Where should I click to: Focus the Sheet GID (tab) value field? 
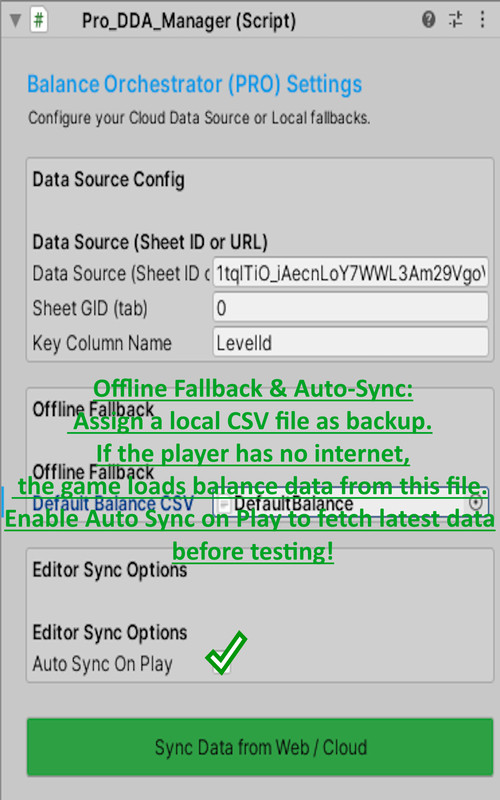click(x=351, y=308)
